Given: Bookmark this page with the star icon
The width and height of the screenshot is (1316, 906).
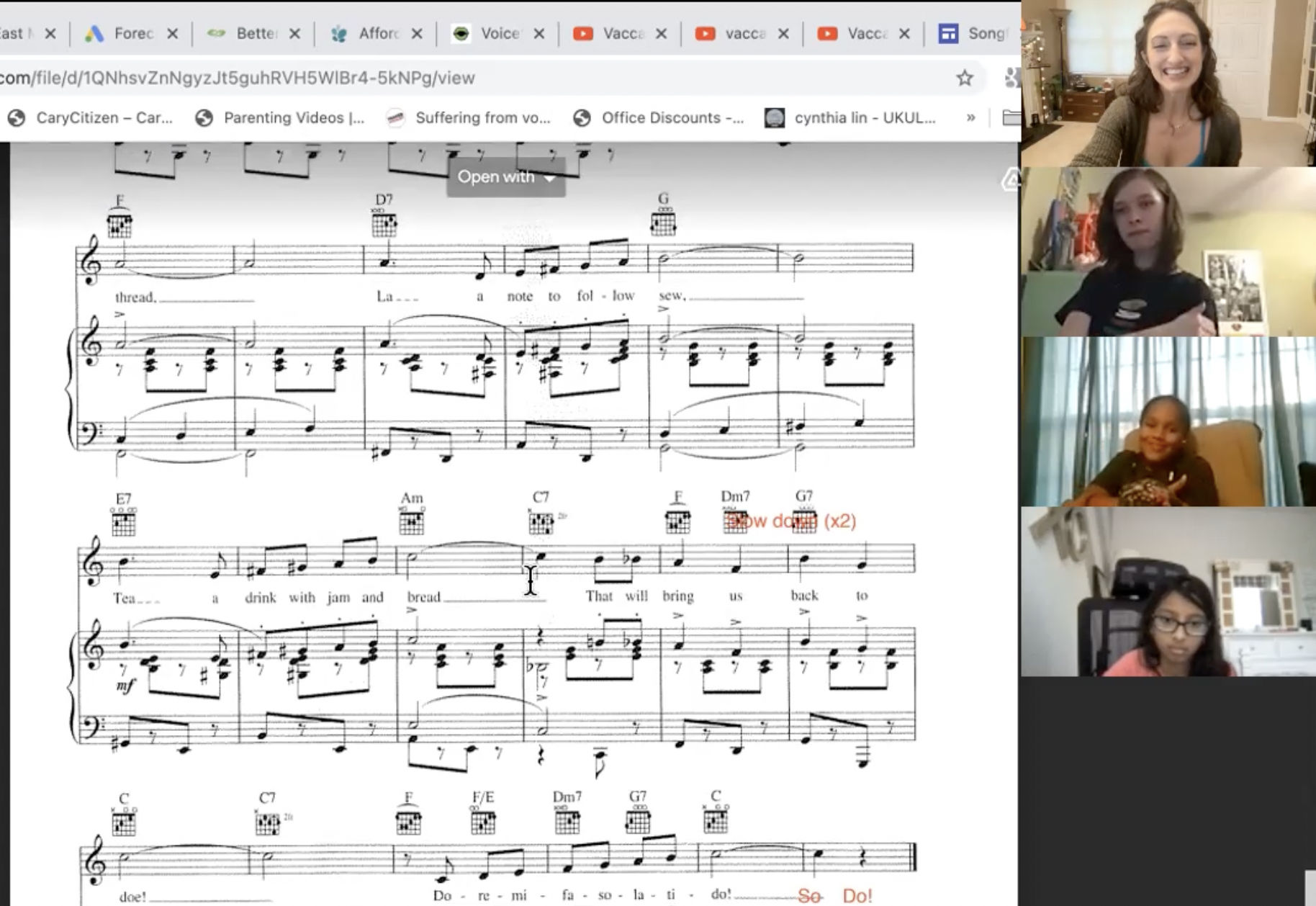Looking at the screenshot, I should tap(965, 78).
